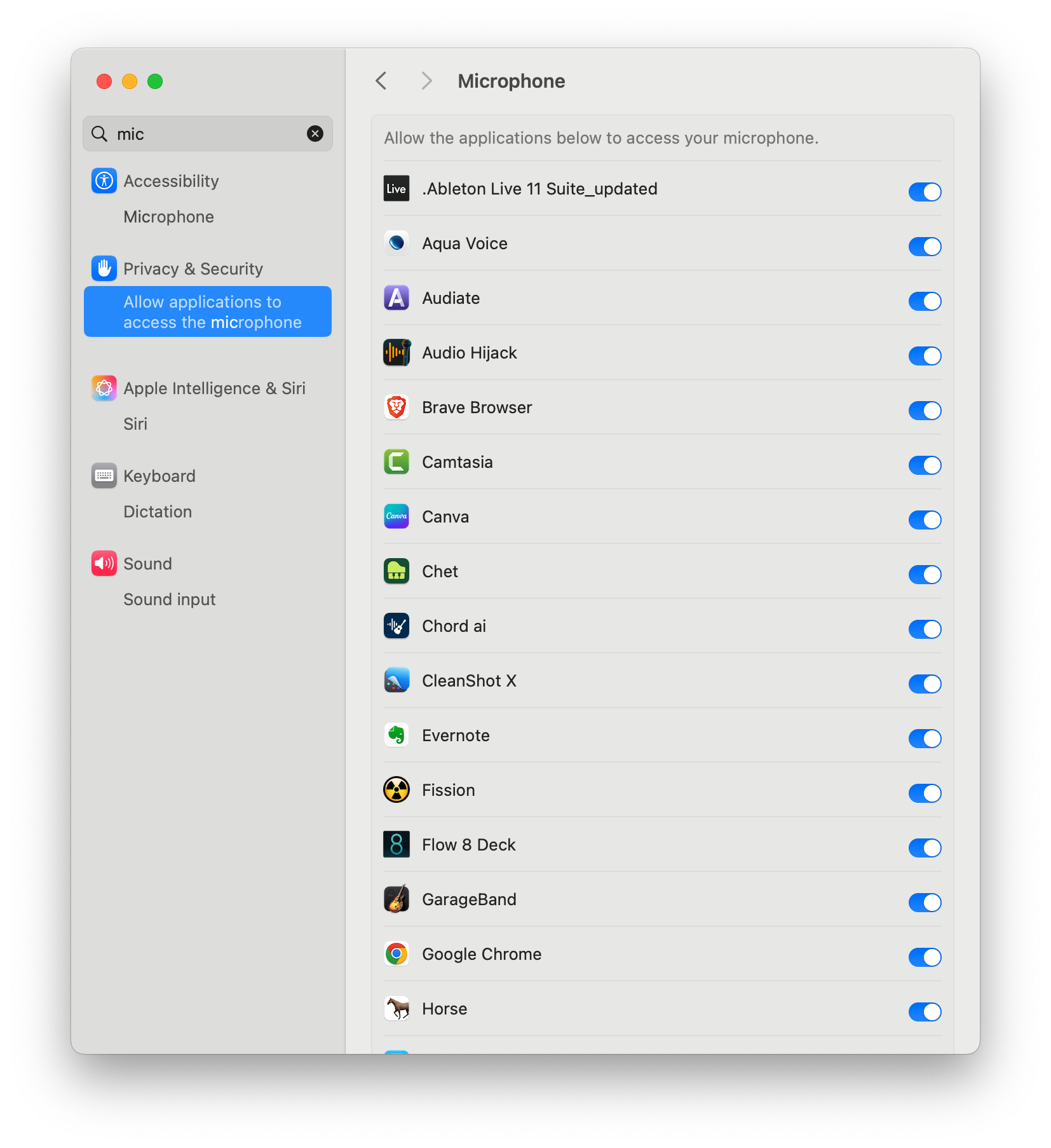1051x1148 pixels.
Task: Disable Camtasia microphone access
Action: [x=925, y=465]
